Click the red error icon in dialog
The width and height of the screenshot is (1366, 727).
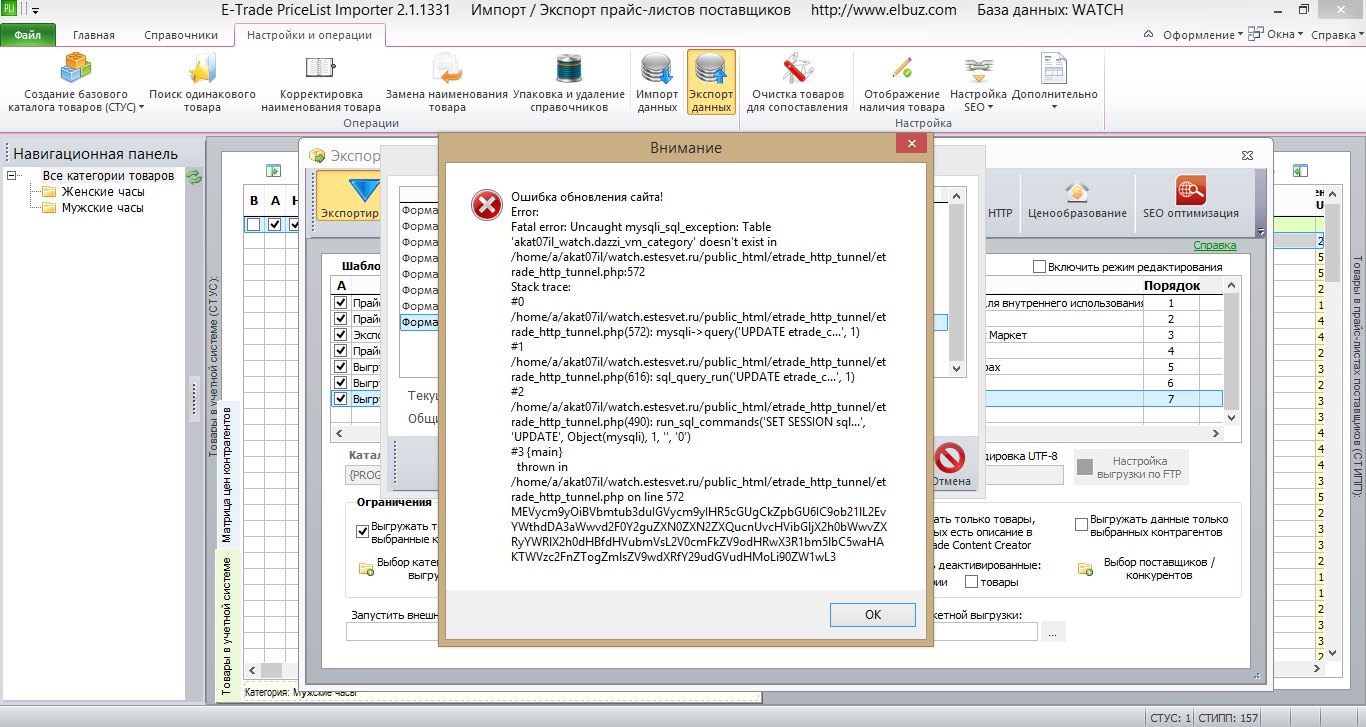tap(487, 205)
